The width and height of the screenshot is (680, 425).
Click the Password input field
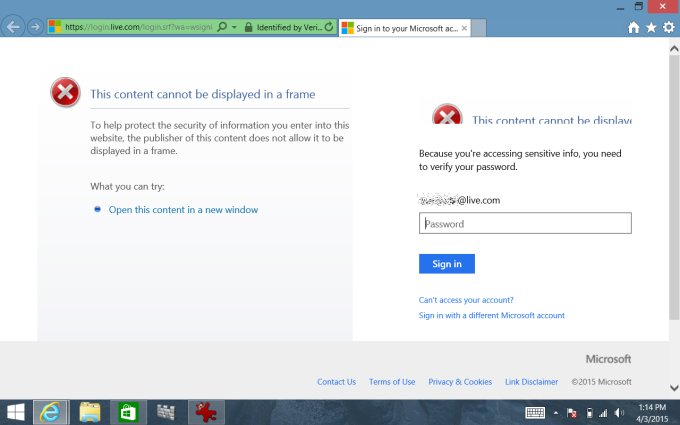pos(525,224)
